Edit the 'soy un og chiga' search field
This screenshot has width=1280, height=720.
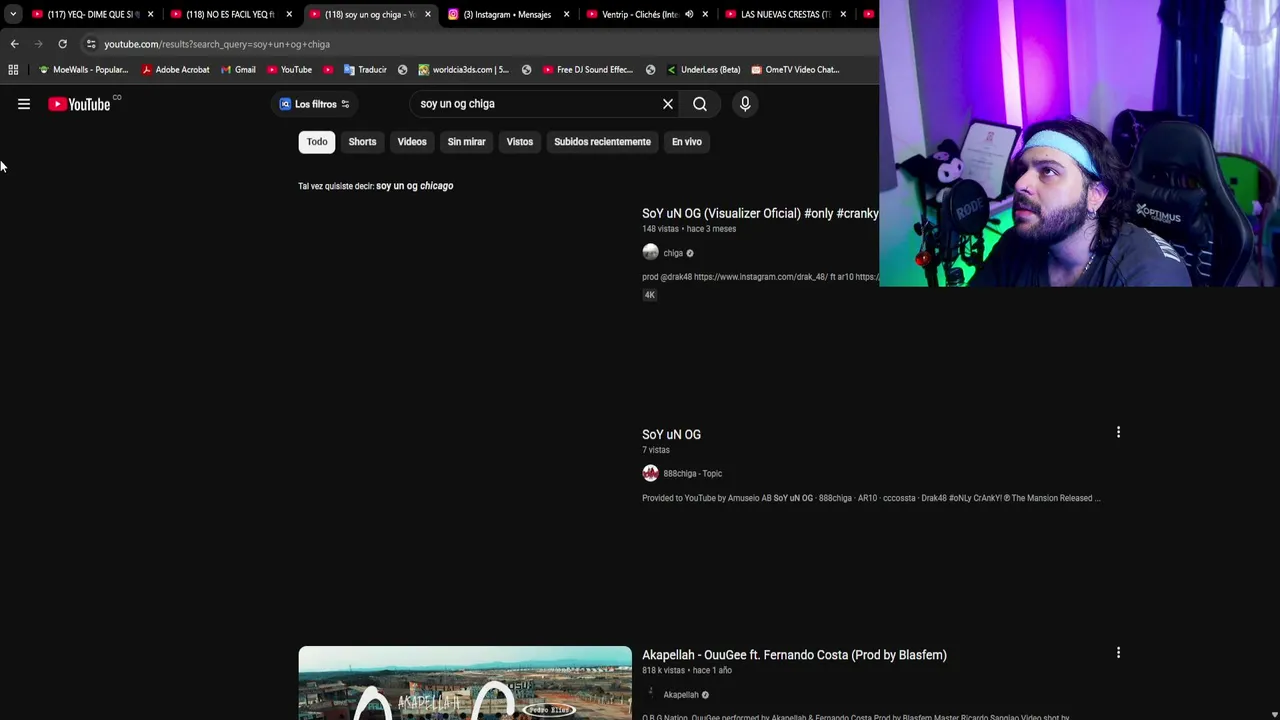pos(535,104)
